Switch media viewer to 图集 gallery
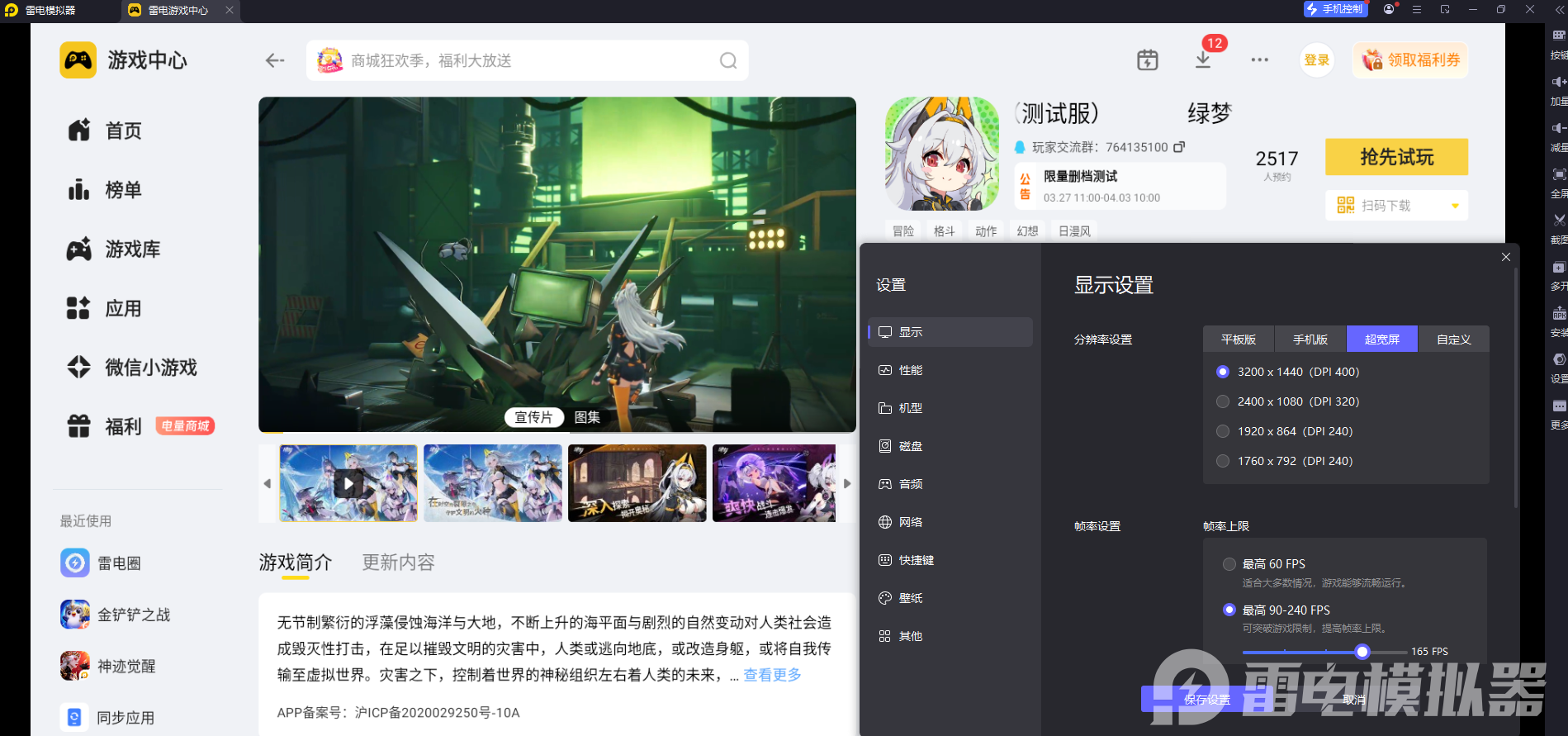The height and width of the screenshot is (736, 1568). [587, 417]
